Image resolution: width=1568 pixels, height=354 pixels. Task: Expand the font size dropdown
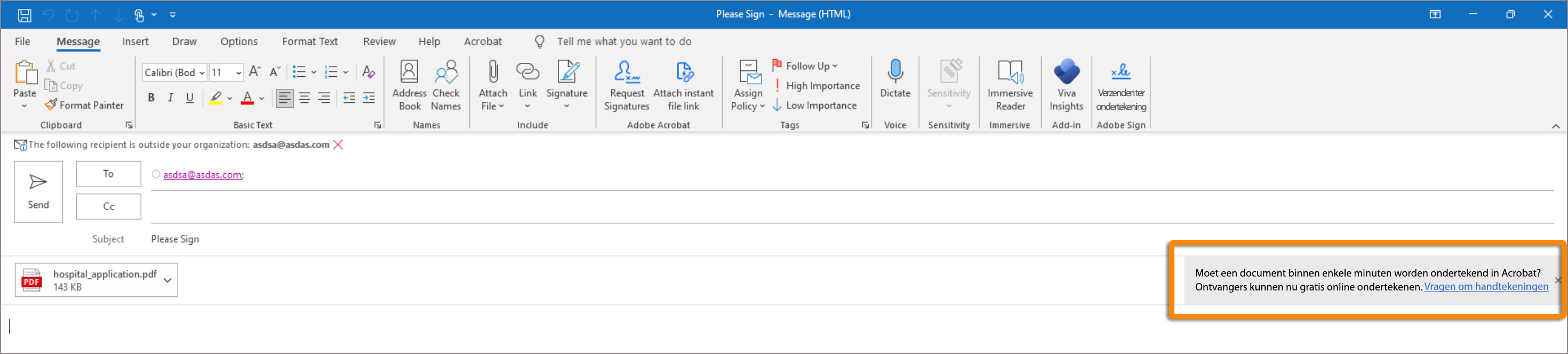pos(238,73)
